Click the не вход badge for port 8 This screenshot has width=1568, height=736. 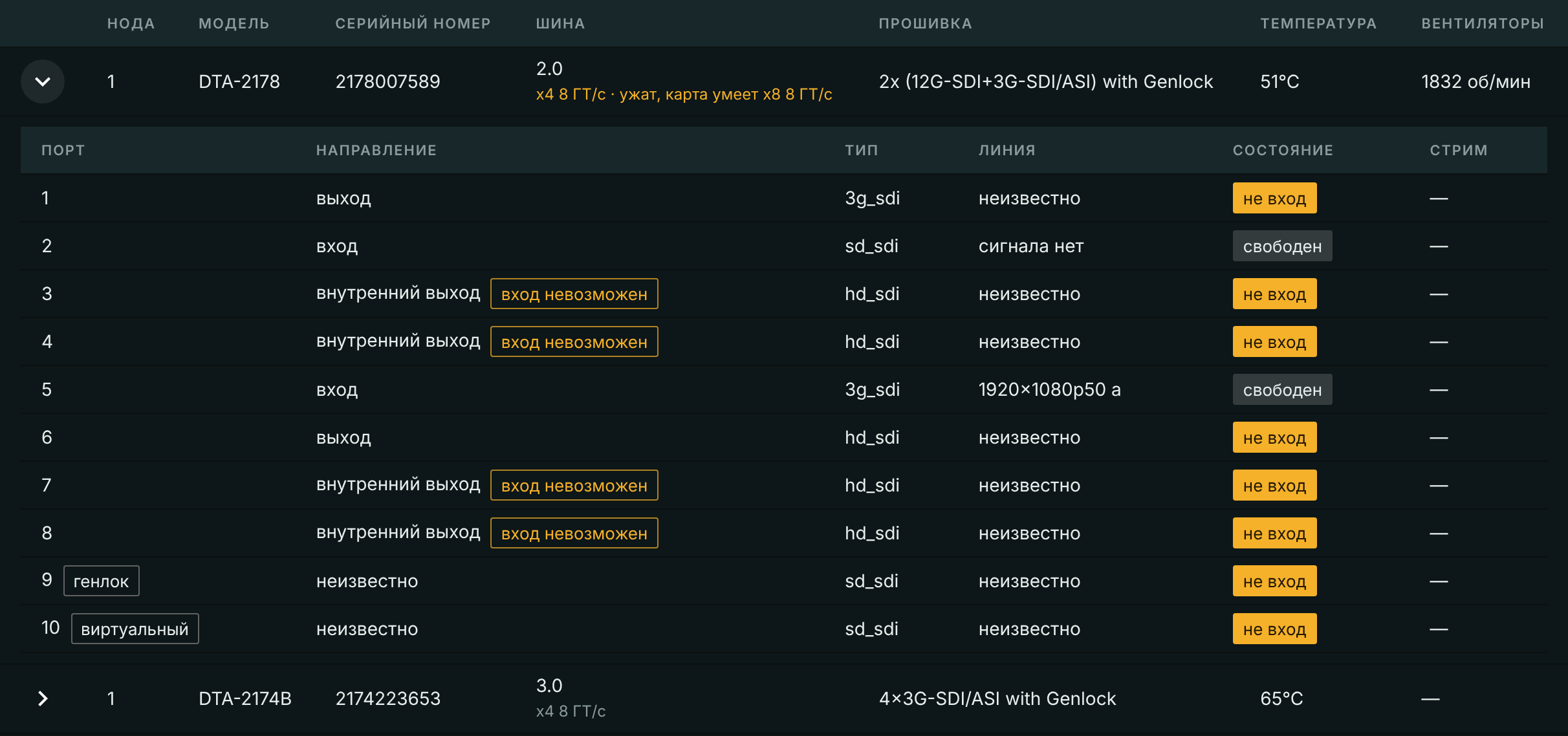click(1274, 533)
